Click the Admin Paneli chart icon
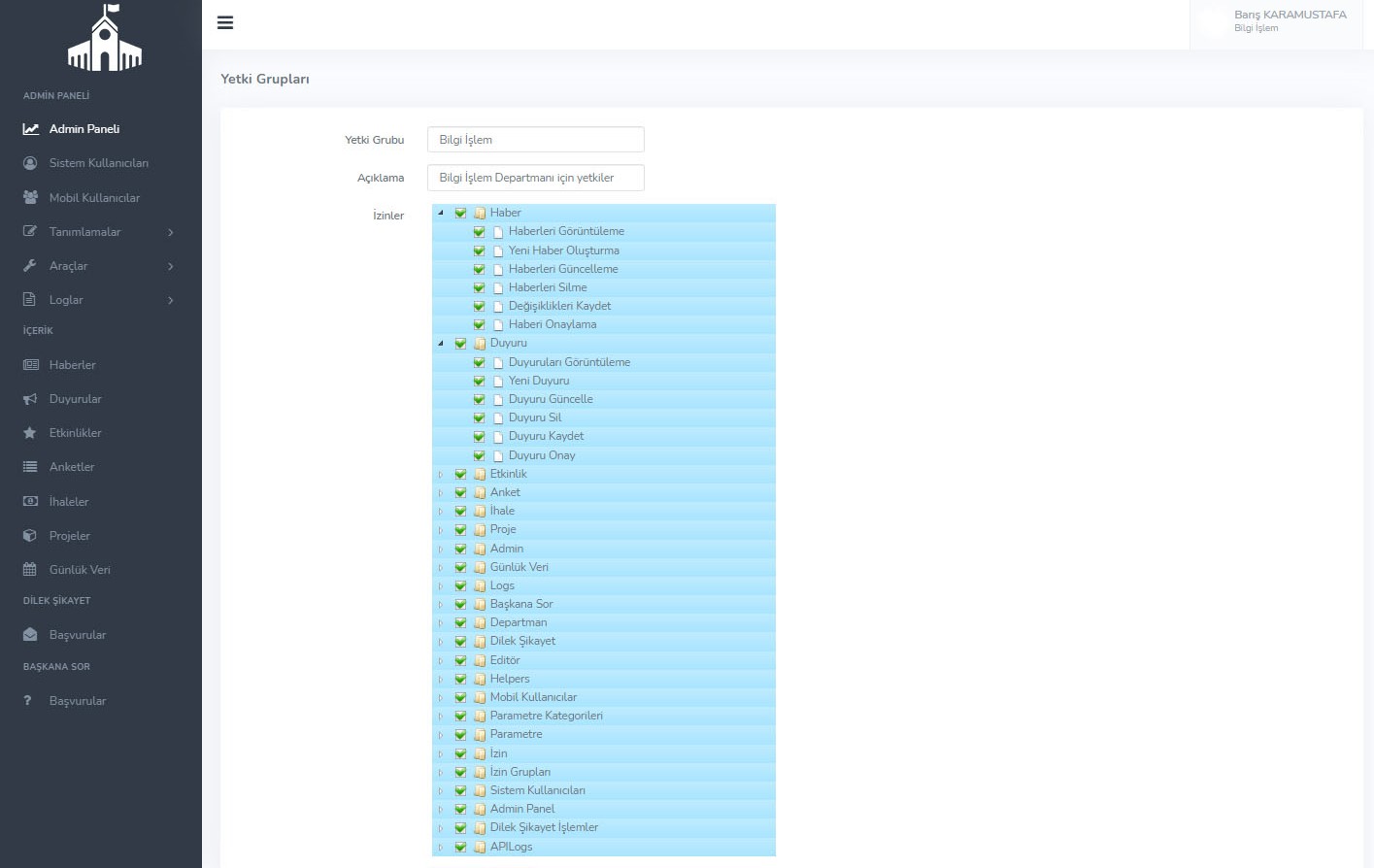Viewport: 1374px width, 868px height. click(x=31, y=128)
